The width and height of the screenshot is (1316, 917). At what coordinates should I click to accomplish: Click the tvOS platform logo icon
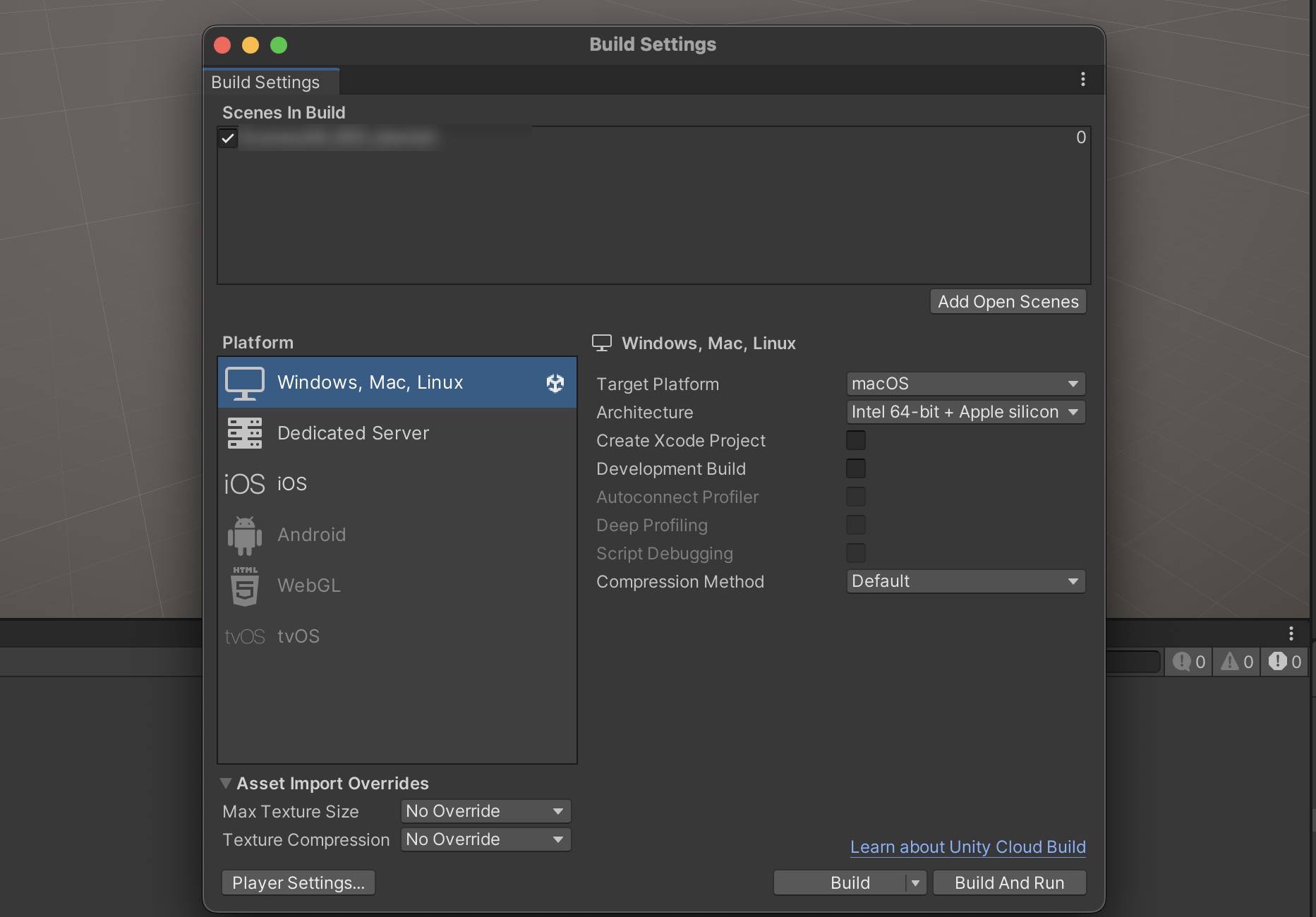(x=244, y=637)
